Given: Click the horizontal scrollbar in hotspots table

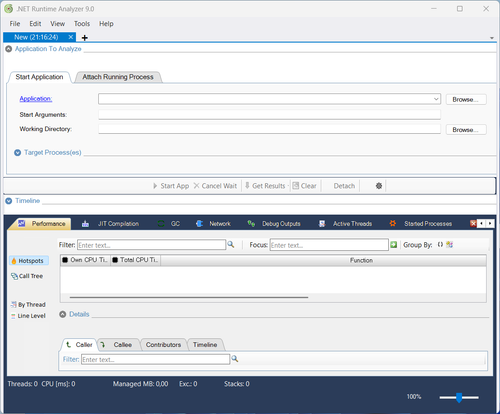Looking at the screenshot, I should point(189,297).
